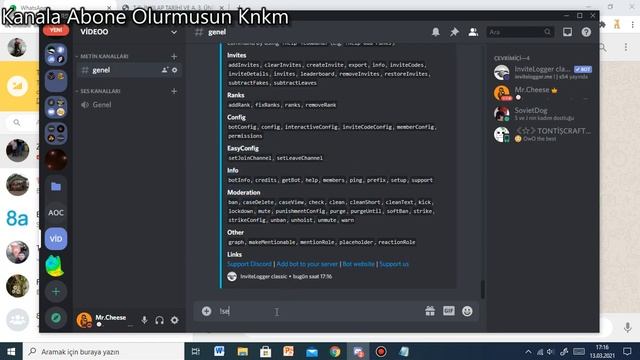
Task: Open Microsoft Store from taskbar
Action: 266,351
